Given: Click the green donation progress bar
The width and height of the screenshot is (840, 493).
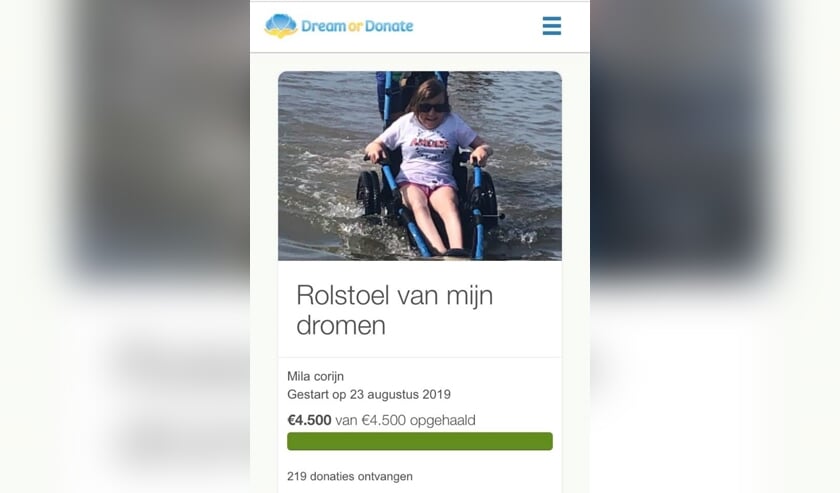Looking at the screenshot, I should [419, 441].
